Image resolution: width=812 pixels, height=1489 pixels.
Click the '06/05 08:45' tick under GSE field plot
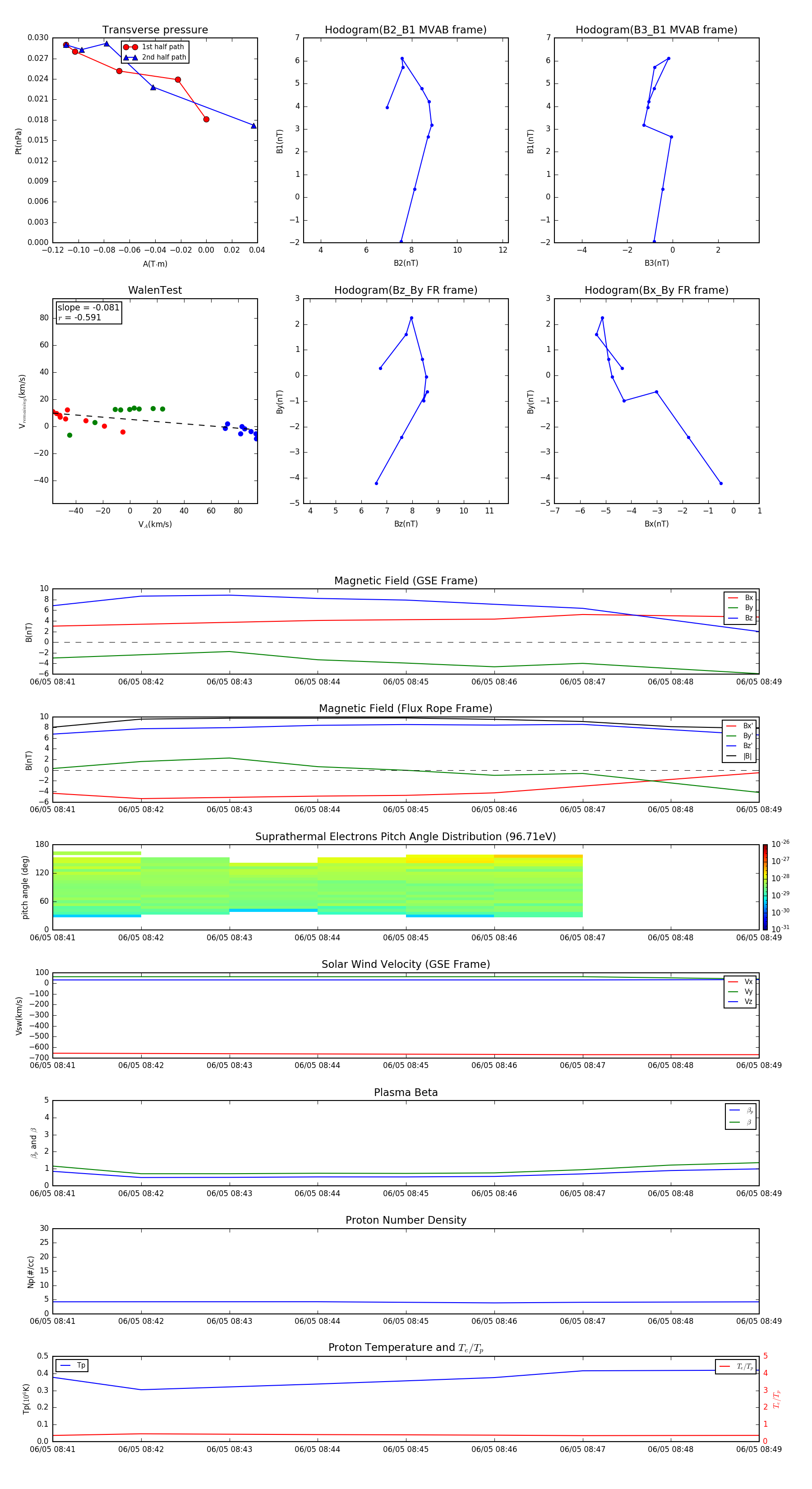pos(406,682)
